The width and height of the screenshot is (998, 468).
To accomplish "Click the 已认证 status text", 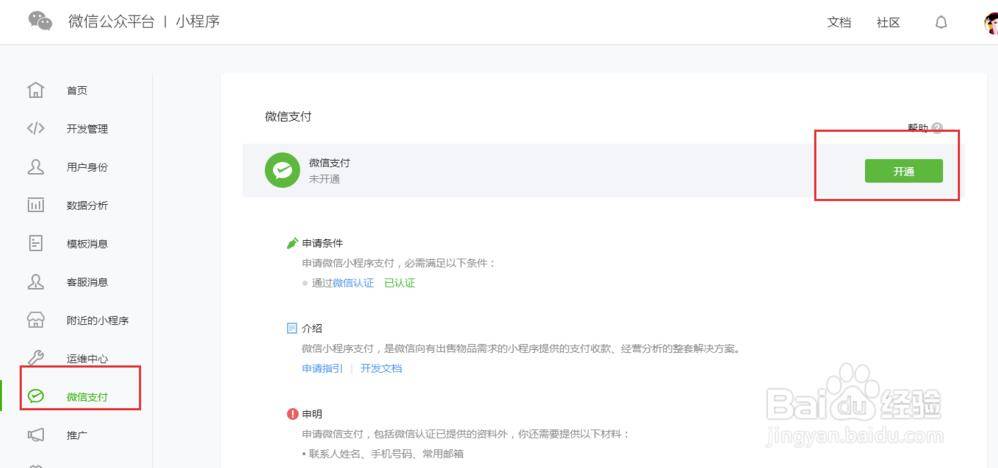I will tap(400, 283).
